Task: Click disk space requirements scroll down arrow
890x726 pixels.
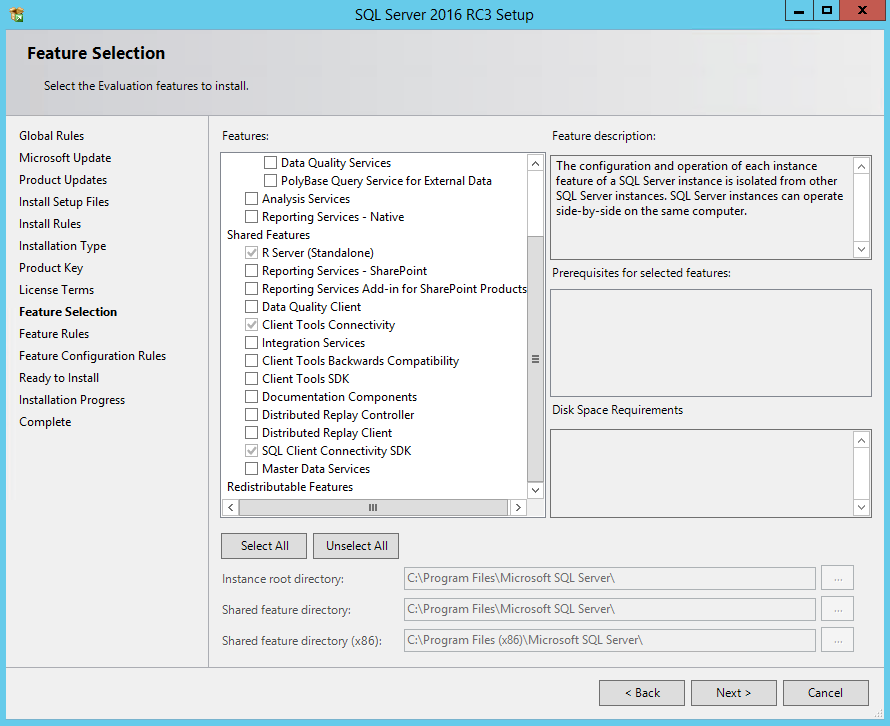Action: point(861,507)
